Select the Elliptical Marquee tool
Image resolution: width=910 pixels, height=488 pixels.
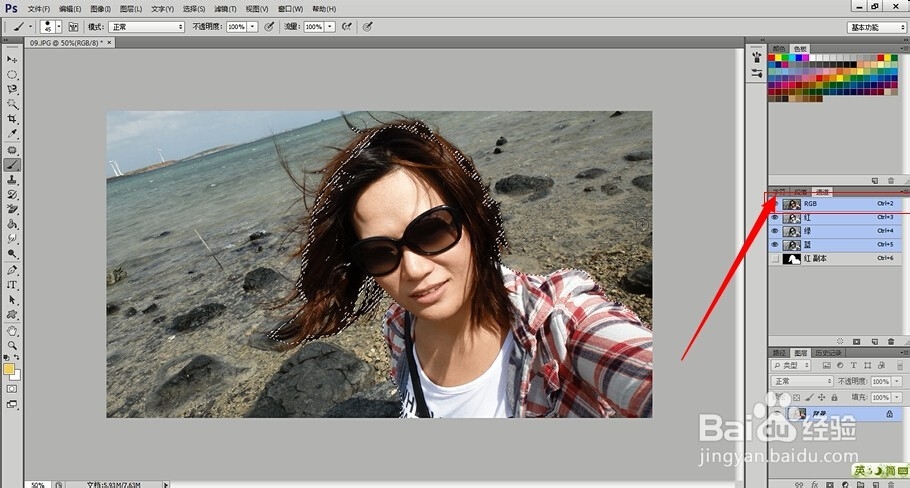pyautogui.click(x=12, y=75)
